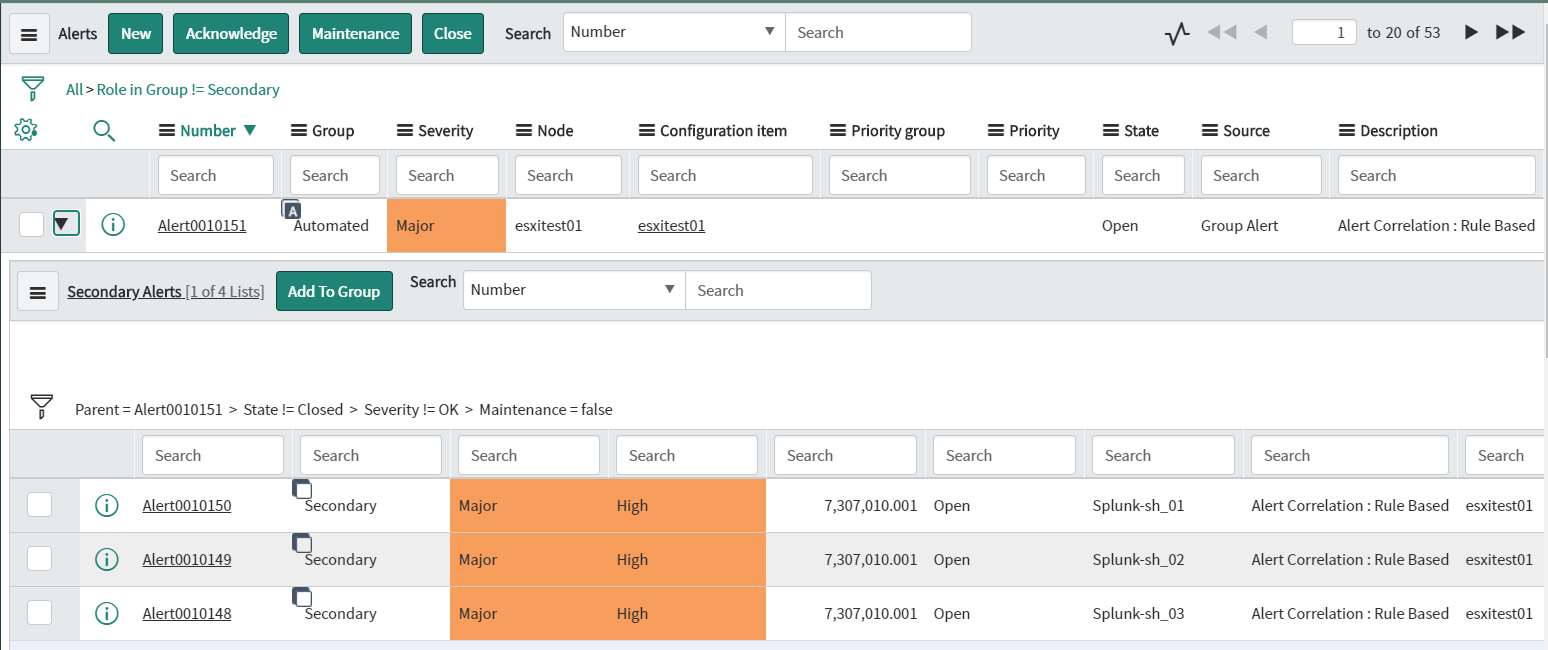The image size is (1548, 650).
Task: Tick the checkbox beside Alert0010149
Action: point(39,559)
